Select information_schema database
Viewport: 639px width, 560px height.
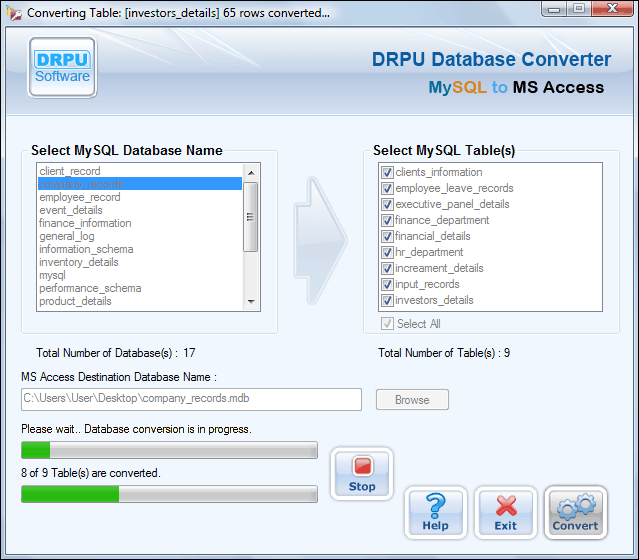coord(140,249)
